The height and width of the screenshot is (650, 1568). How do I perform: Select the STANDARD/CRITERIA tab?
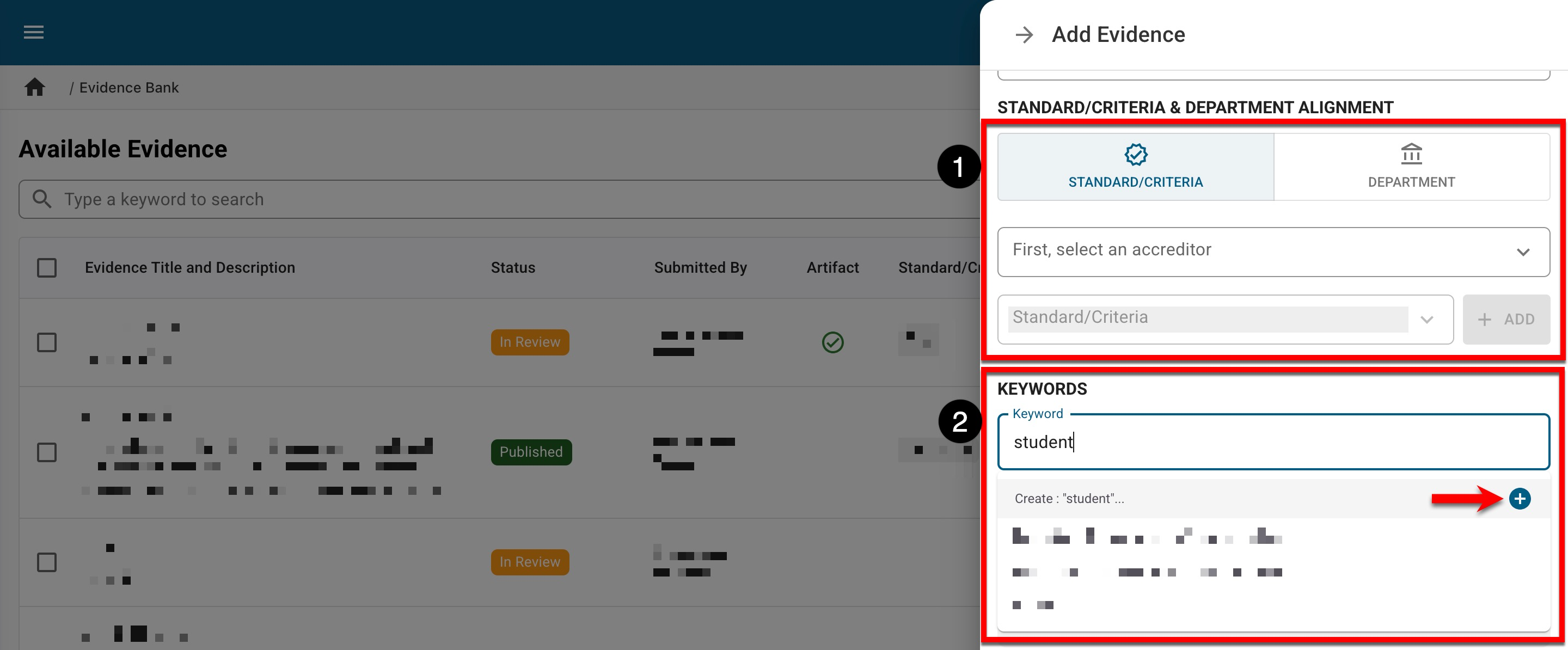(x=1135, y=167)
